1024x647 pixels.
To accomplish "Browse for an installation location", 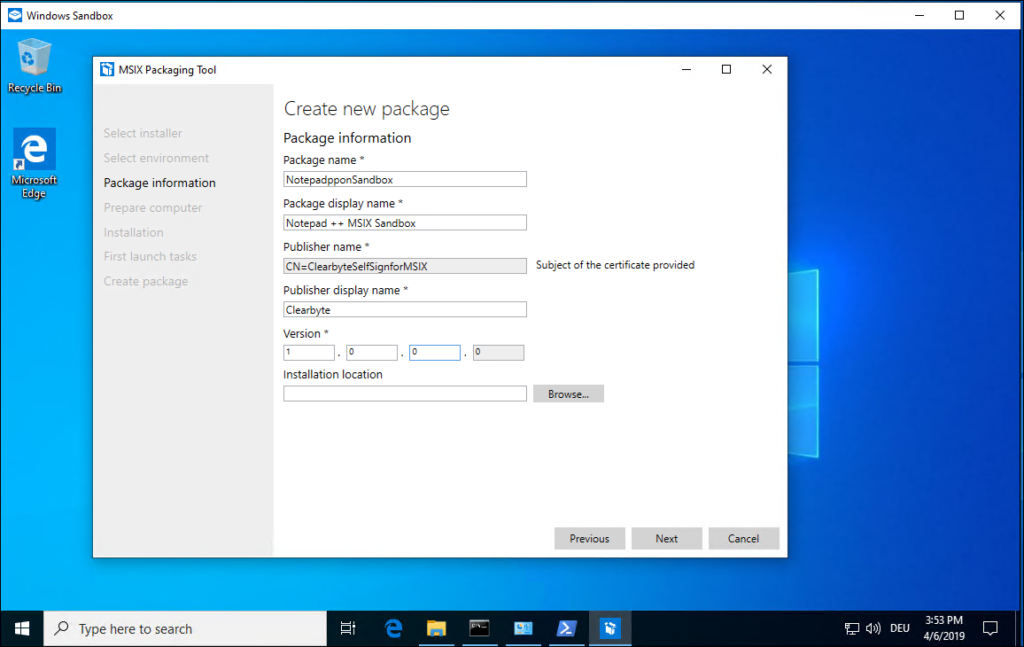I will click(x=568, y=394).
